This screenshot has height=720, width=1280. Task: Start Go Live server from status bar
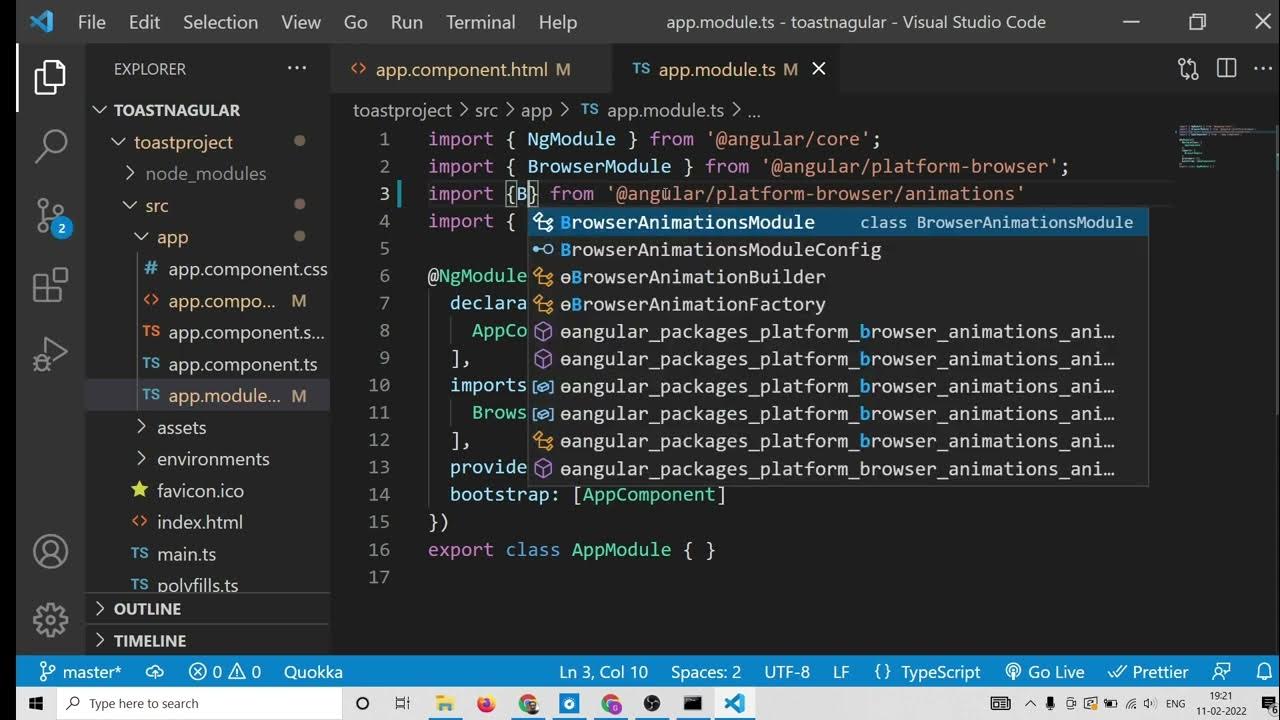(x=1045, y=672)
